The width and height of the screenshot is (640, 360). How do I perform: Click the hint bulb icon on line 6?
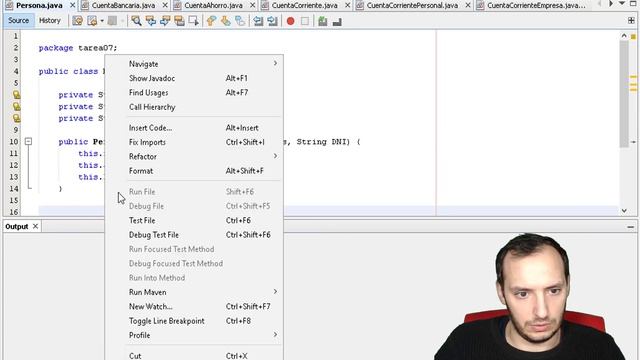click(16, 95)
